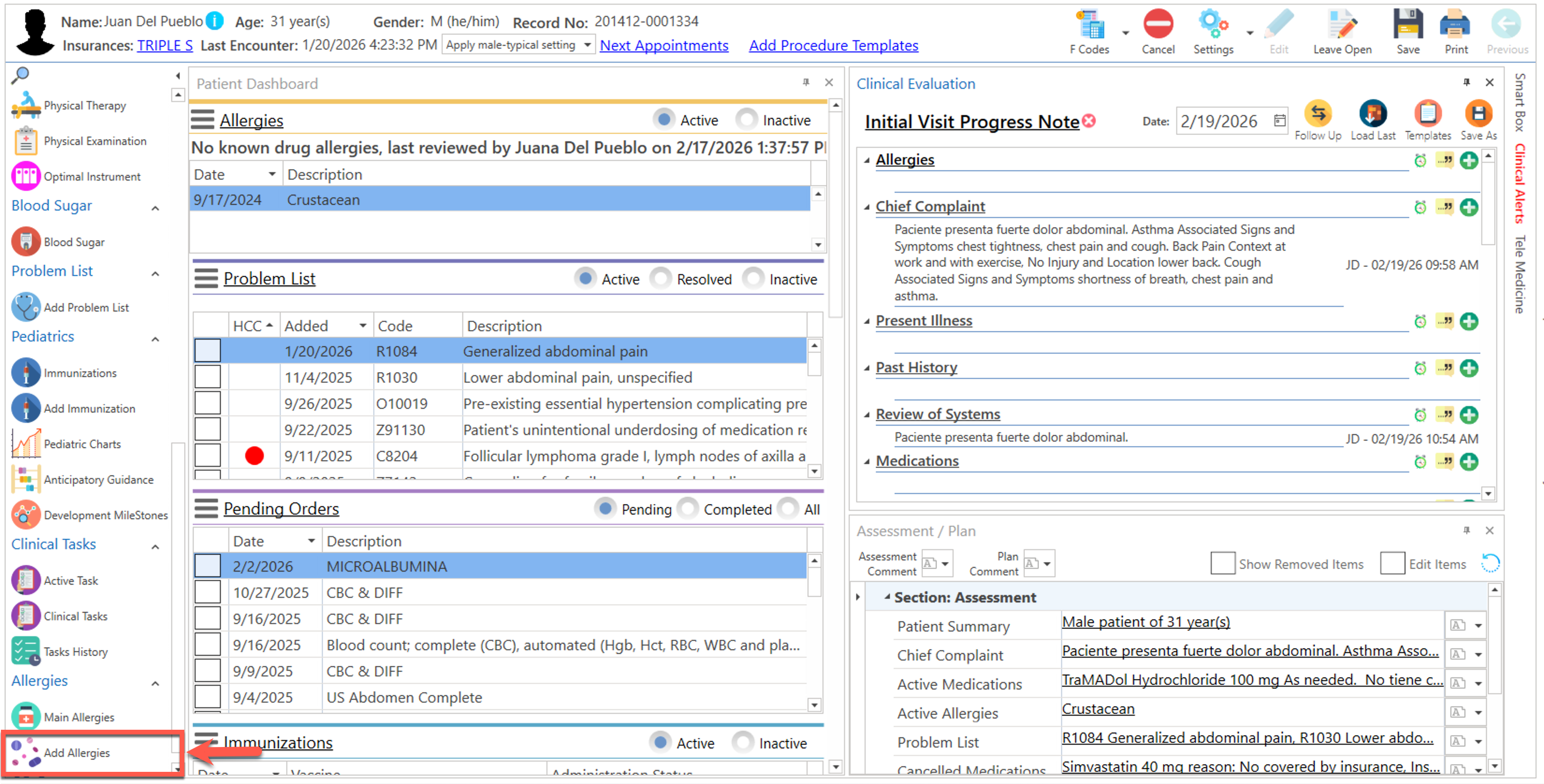
Task: Click the Next Appointments link
Action: pyautogui.click(x=663, y=45)
